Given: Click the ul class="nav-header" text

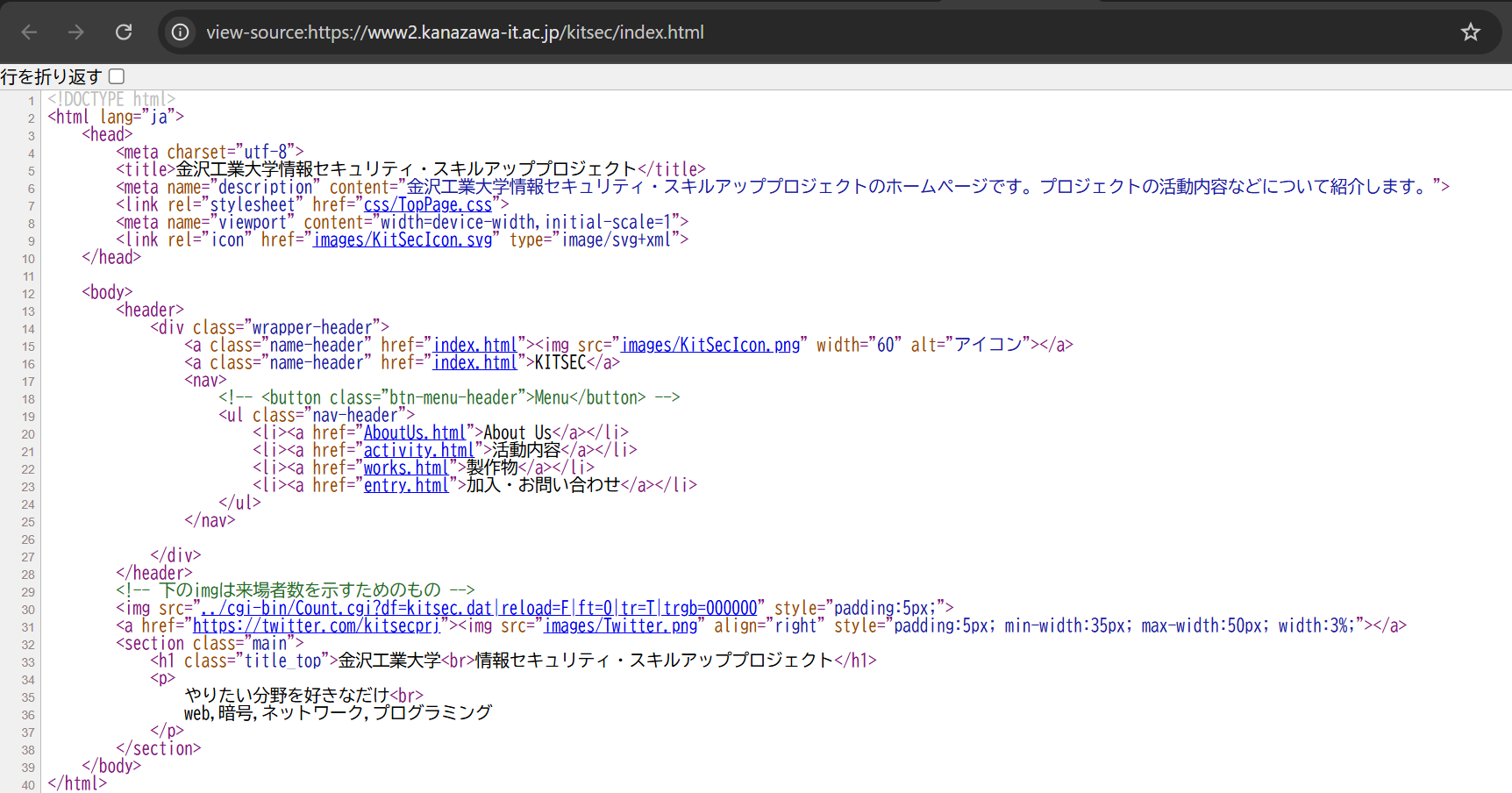Looking at the screenshot, I should 317,415.
